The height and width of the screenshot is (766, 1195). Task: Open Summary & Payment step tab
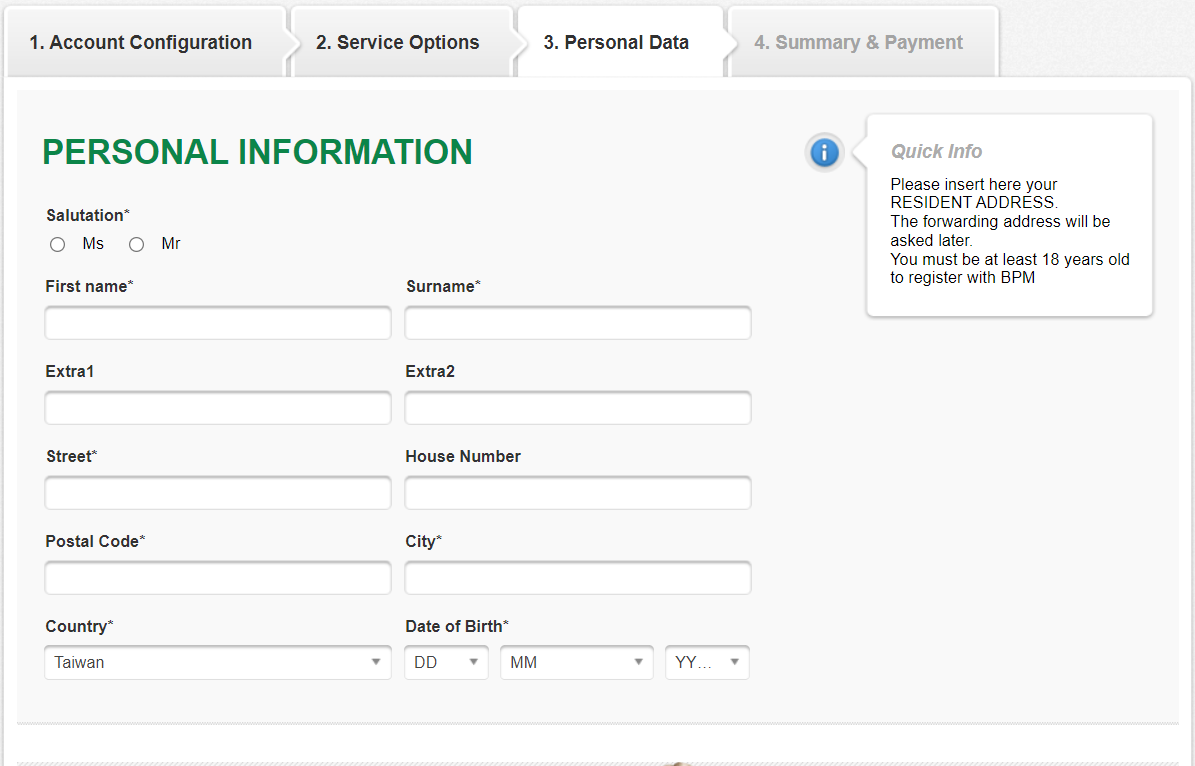858,43
